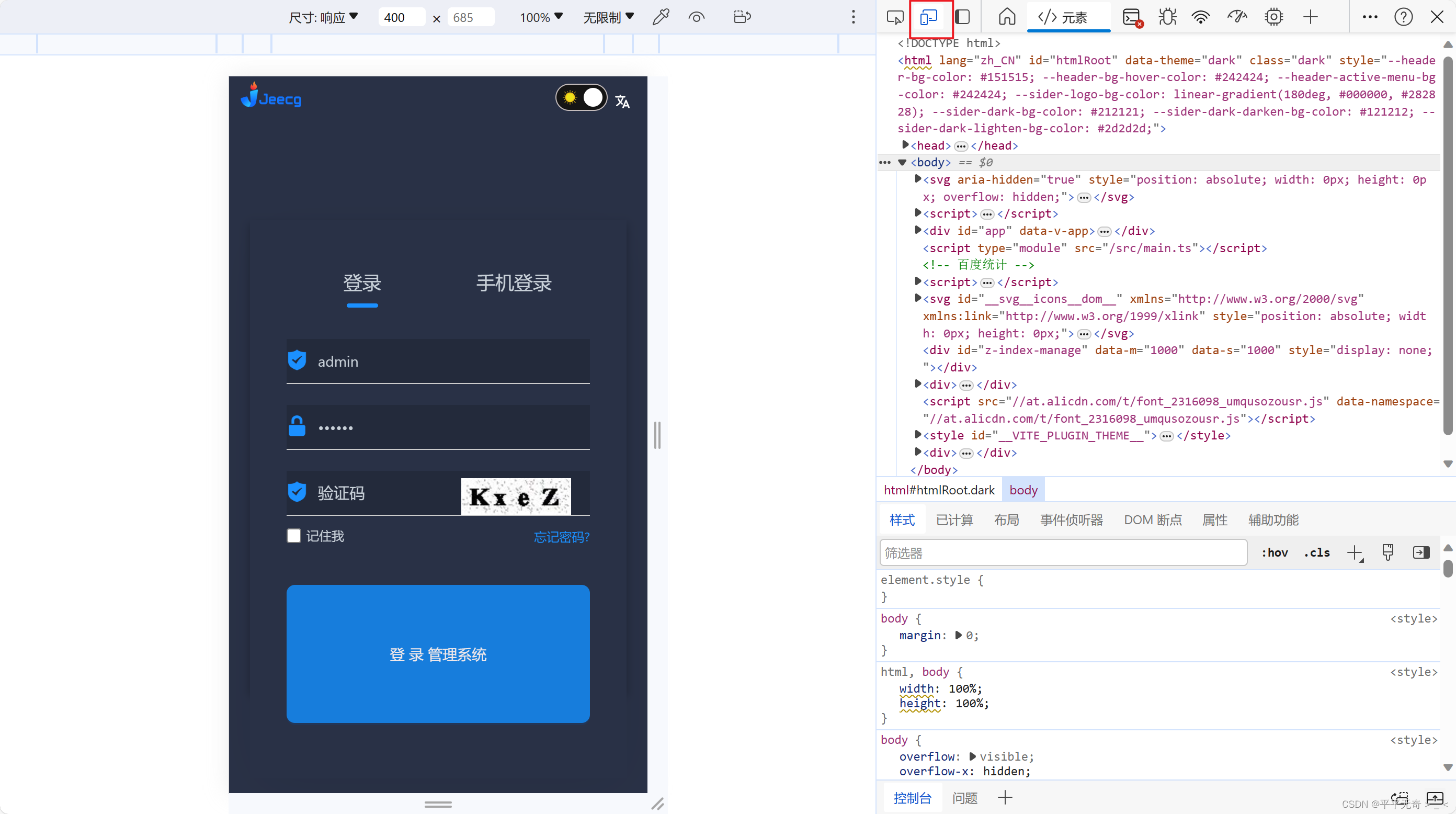
Task: Click the language translate icon on login page
Action: 622,101
